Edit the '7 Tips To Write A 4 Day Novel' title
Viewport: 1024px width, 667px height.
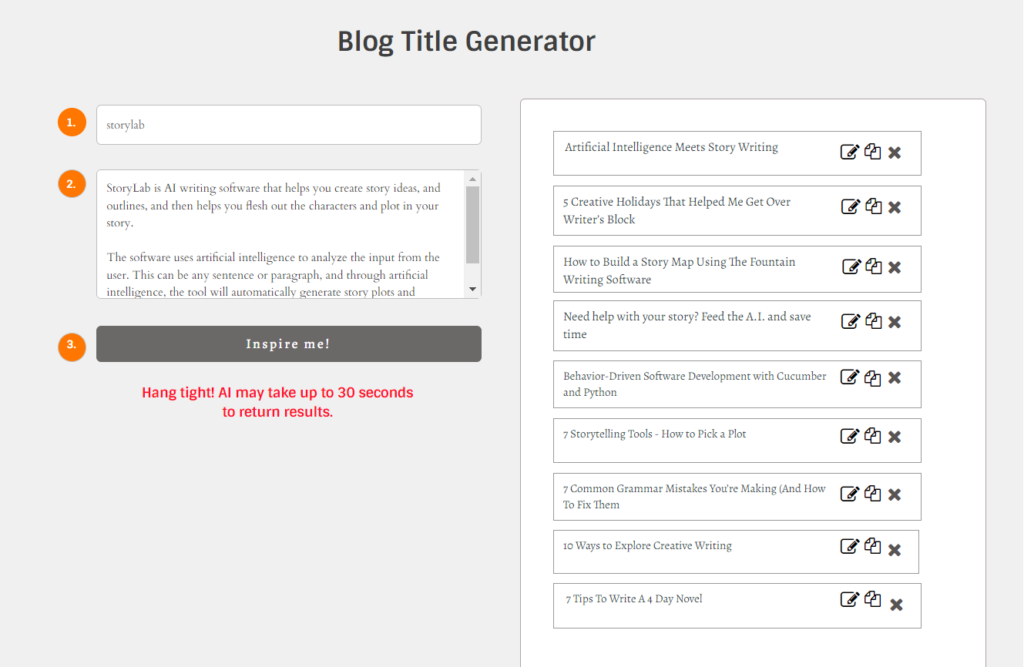[849, 599]
